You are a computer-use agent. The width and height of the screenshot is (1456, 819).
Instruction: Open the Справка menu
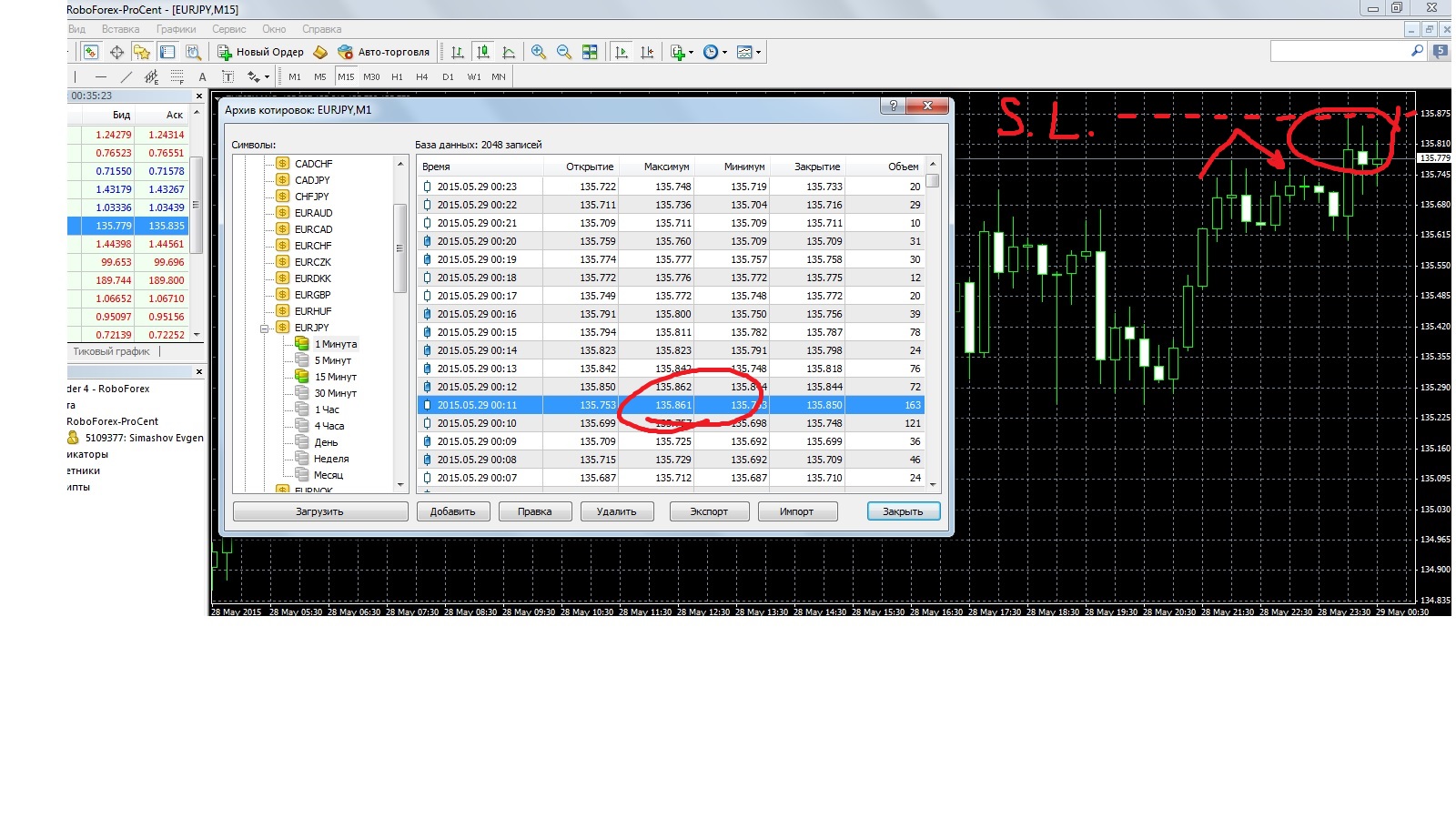pos(322,29)
